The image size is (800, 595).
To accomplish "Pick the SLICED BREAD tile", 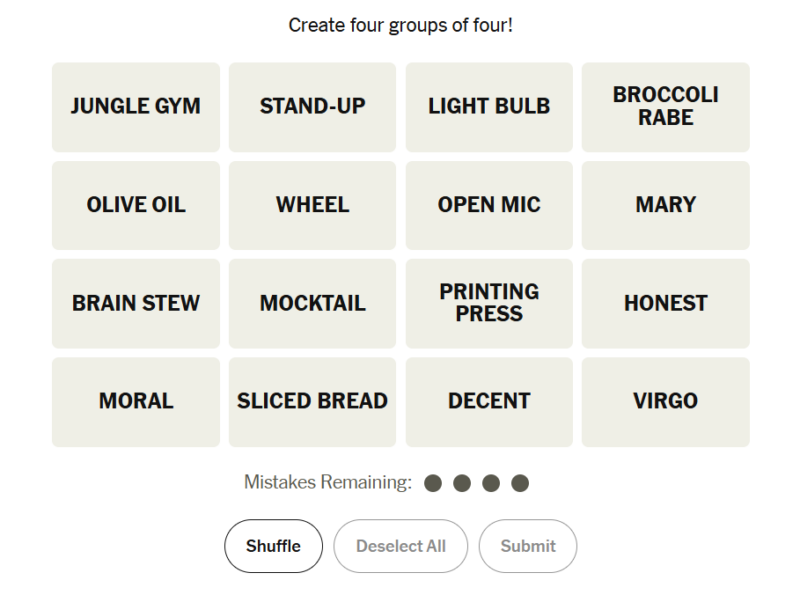I will pyautogui.click(x=312, y=401).
